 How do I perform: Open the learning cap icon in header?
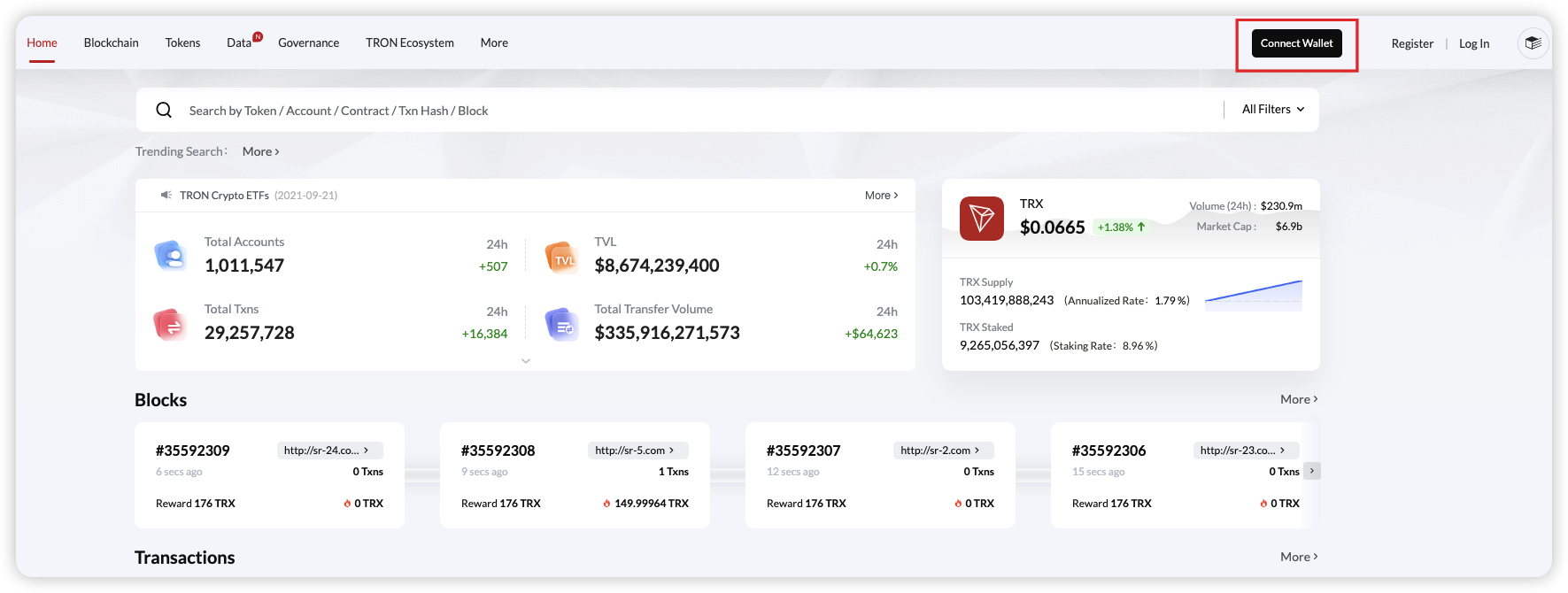click(x=1533, y=42)
